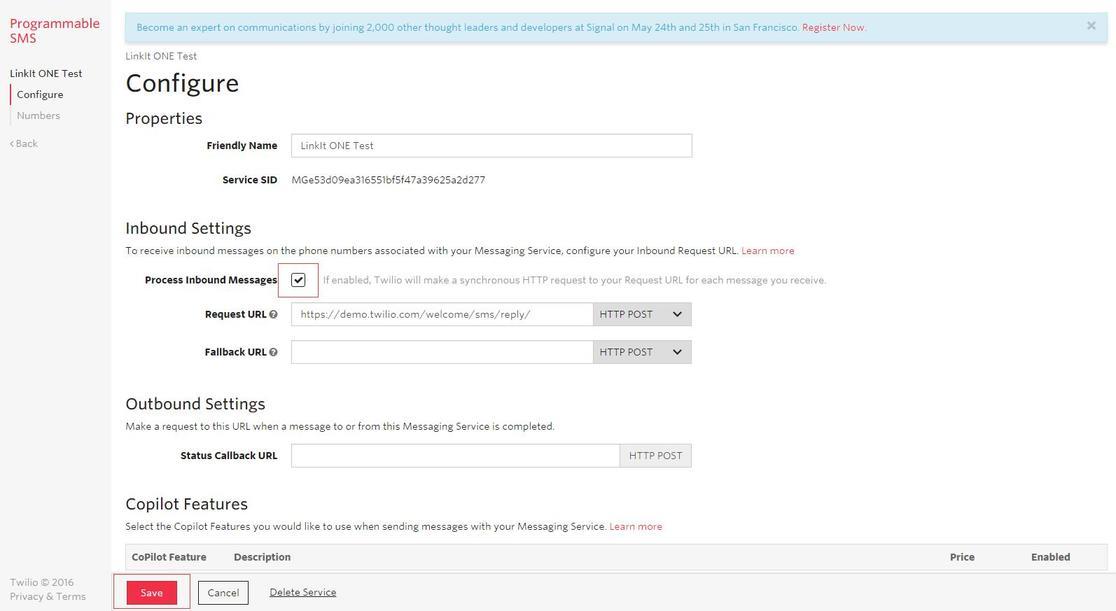Open the Programmable SMS heading link
Screen dimensions: 1116x611
pos(55,31)
